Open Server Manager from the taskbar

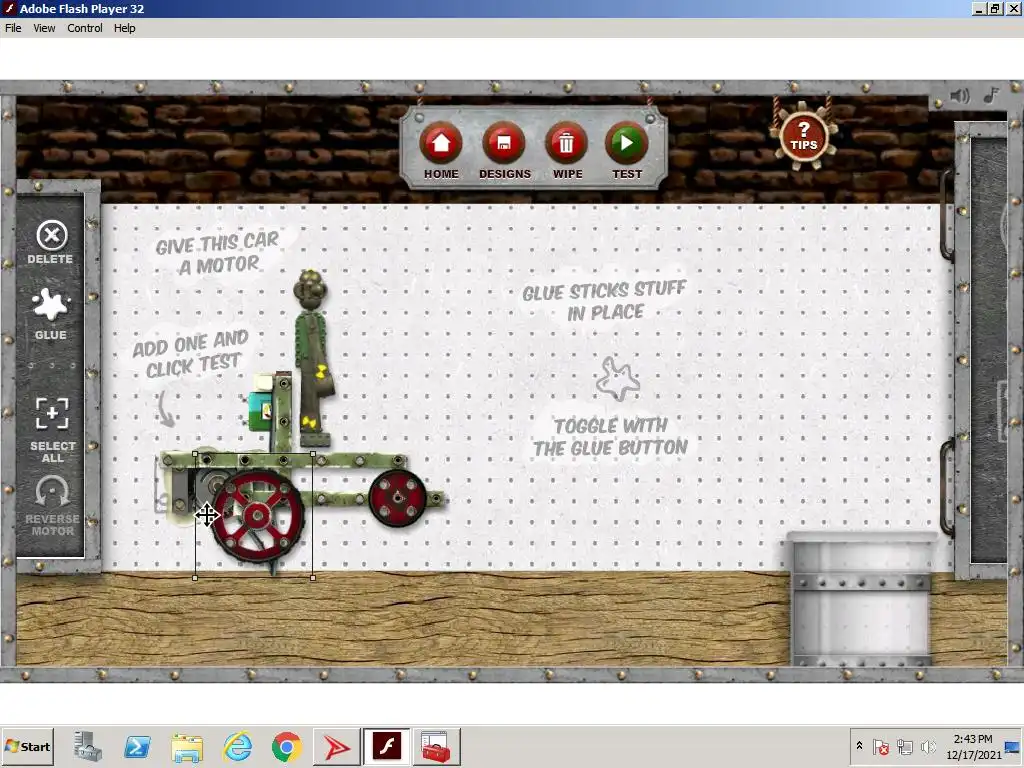point(88,746)
